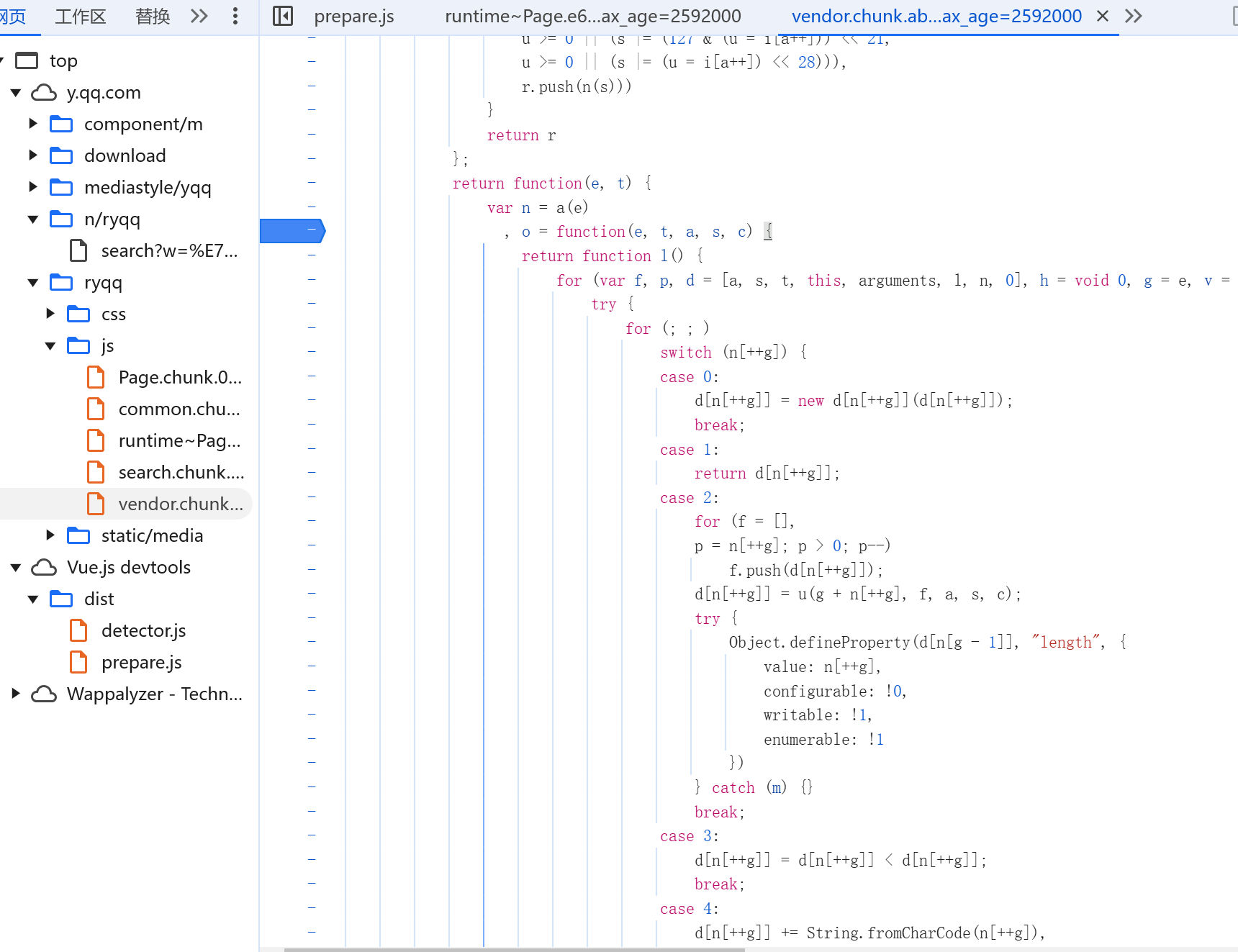Expand the static/media folder

[x=50, y=535]
